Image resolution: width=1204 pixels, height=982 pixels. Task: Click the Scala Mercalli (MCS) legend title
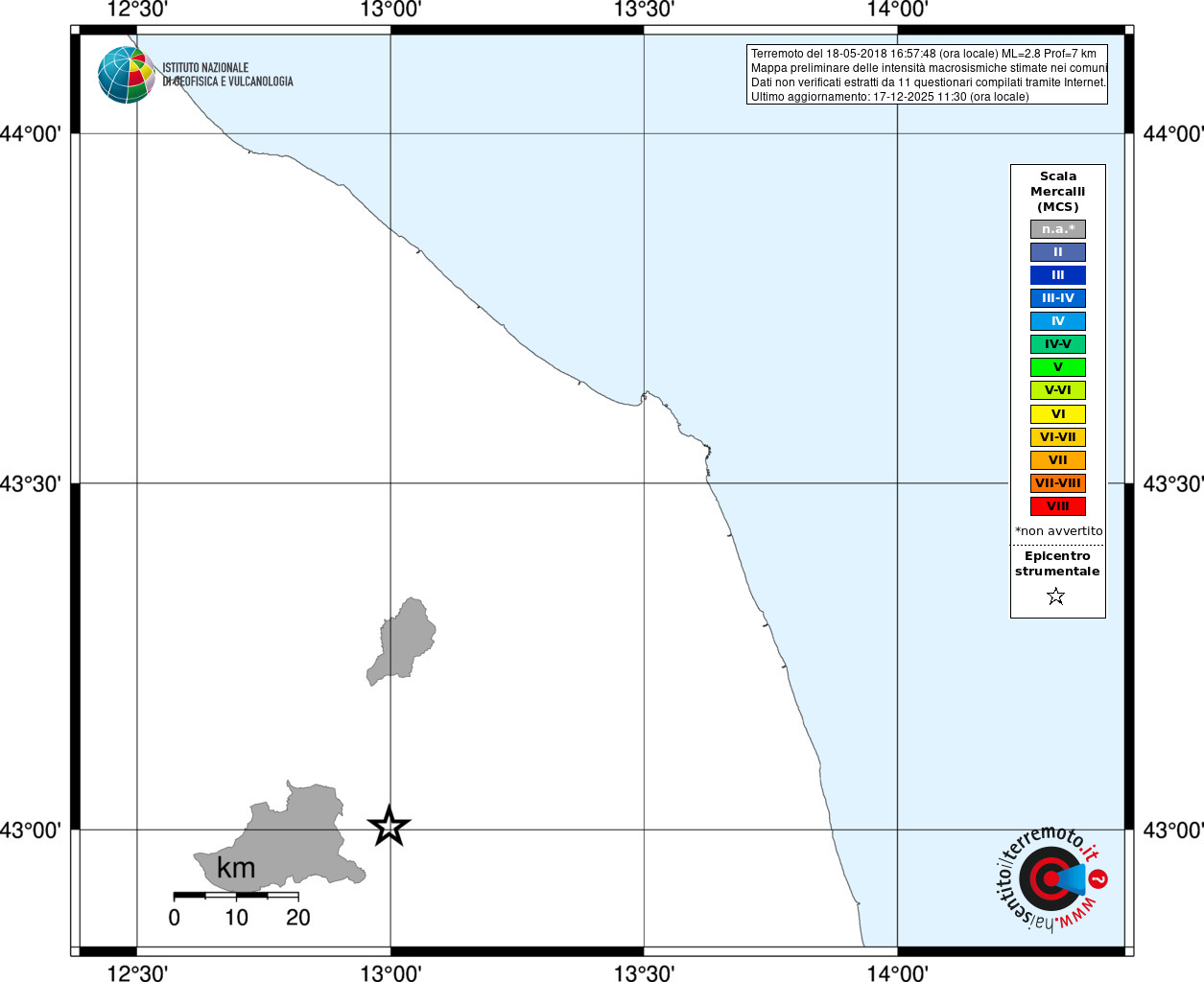tap(1057, 192)
